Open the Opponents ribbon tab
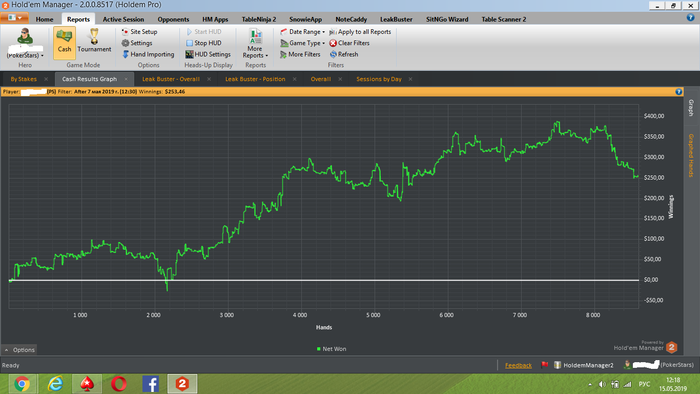Image resolution: width=700 pixels, height=394 pixels. [173, 19]
